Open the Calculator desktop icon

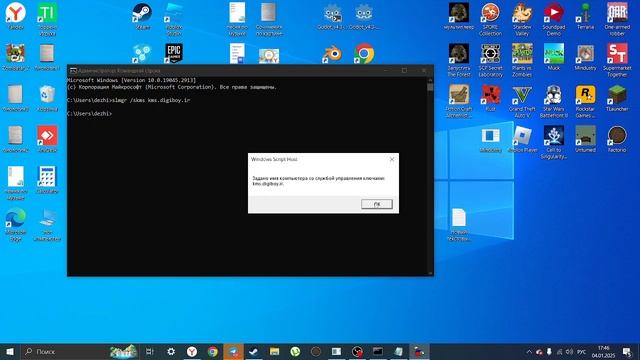click(x=47, y=180)
